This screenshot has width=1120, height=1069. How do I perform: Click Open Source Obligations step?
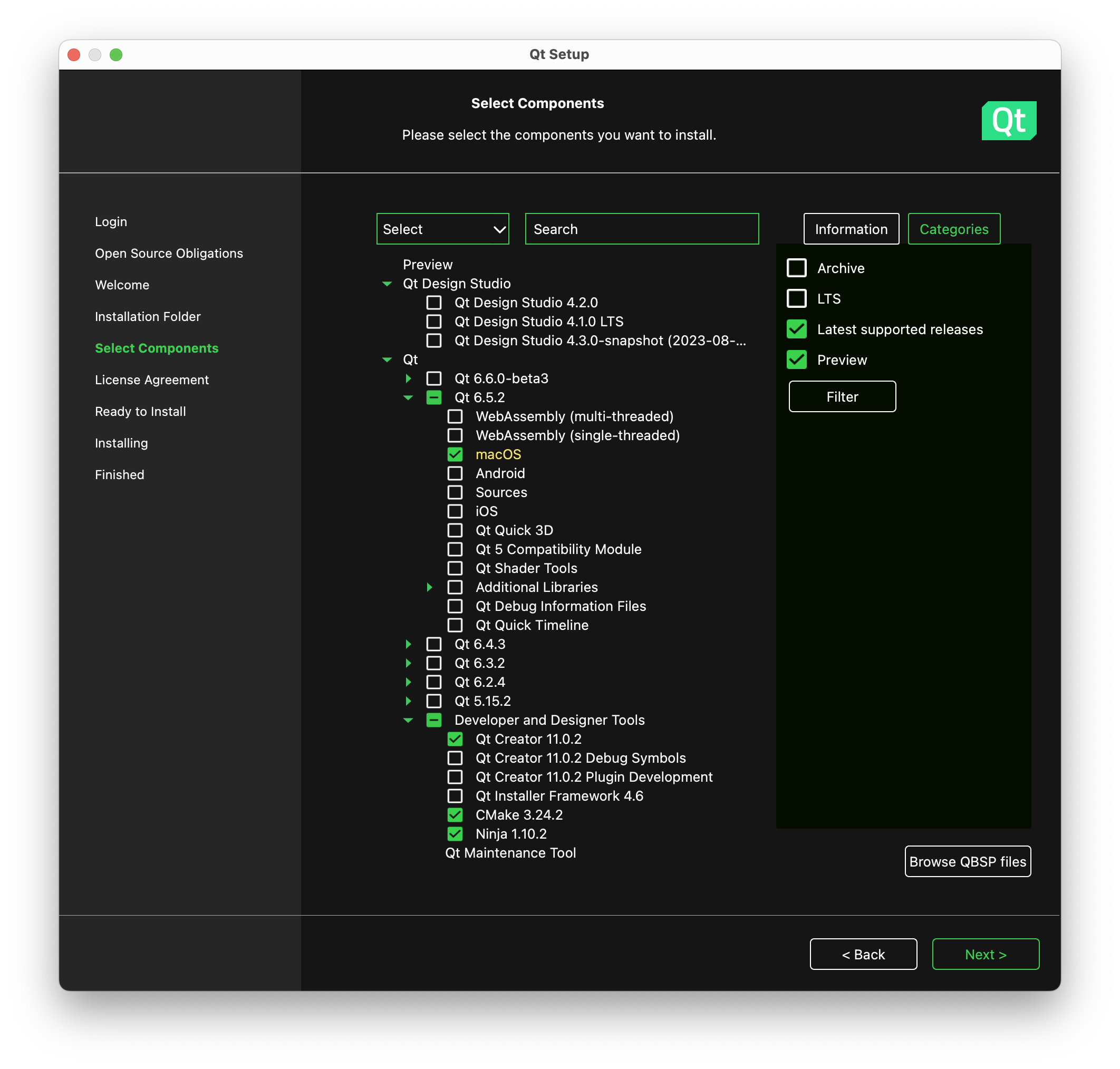(x=169, y=254)
